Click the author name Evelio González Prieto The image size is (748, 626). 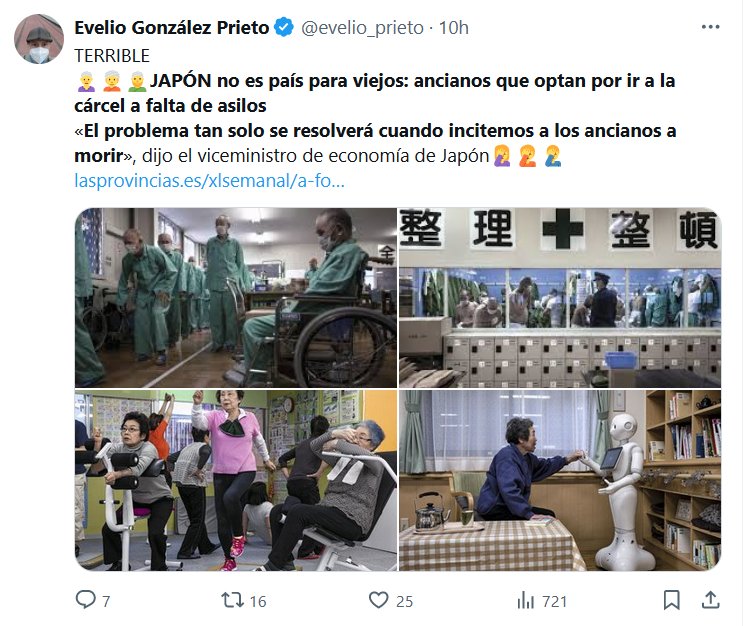pyautogui.click(x=172, y=28)
